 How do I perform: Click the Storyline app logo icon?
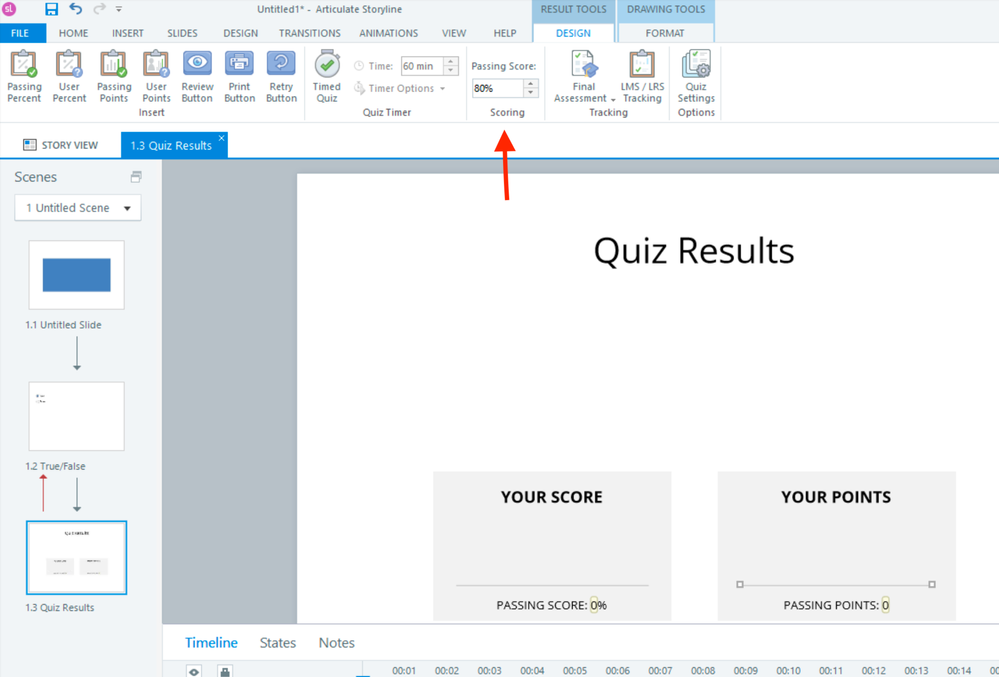(x=10, y=9)
